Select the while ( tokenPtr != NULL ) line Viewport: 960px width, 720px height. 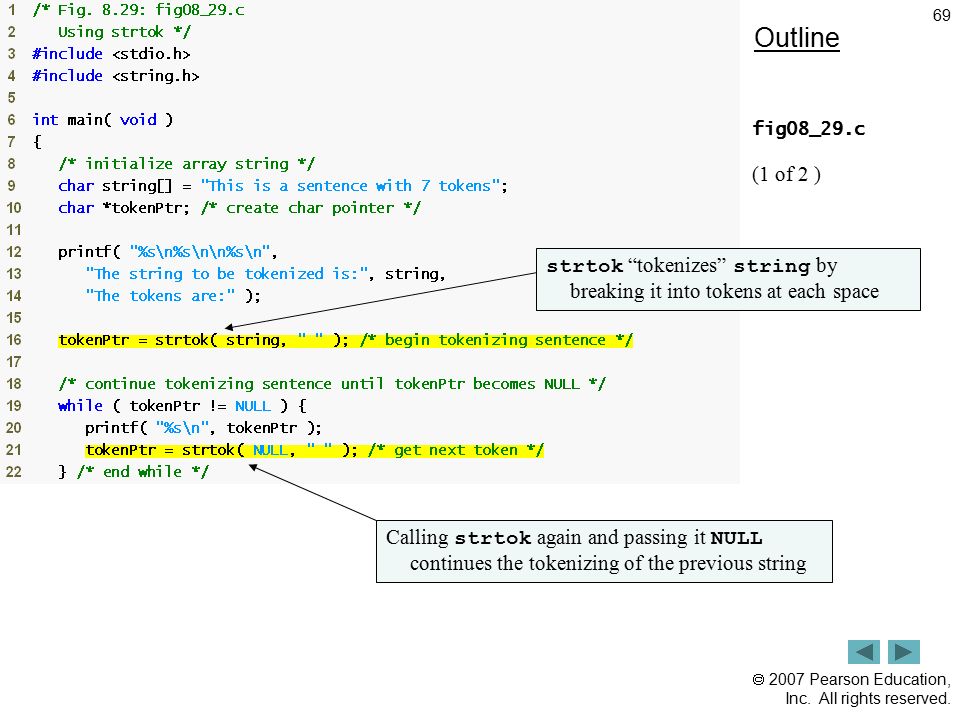[x=182, y=406]
